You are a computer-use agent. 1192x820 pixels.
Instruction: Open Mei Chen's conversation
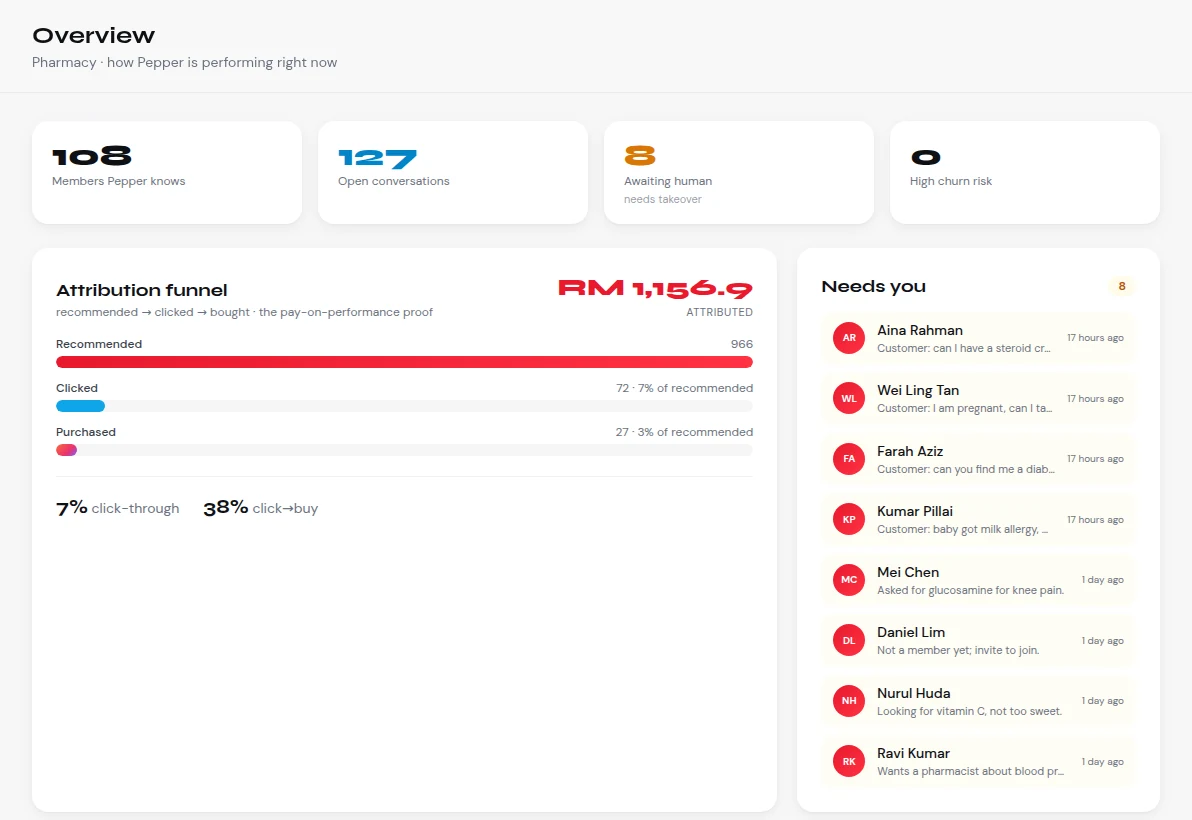pyautogui.click(x=978, y=580)
